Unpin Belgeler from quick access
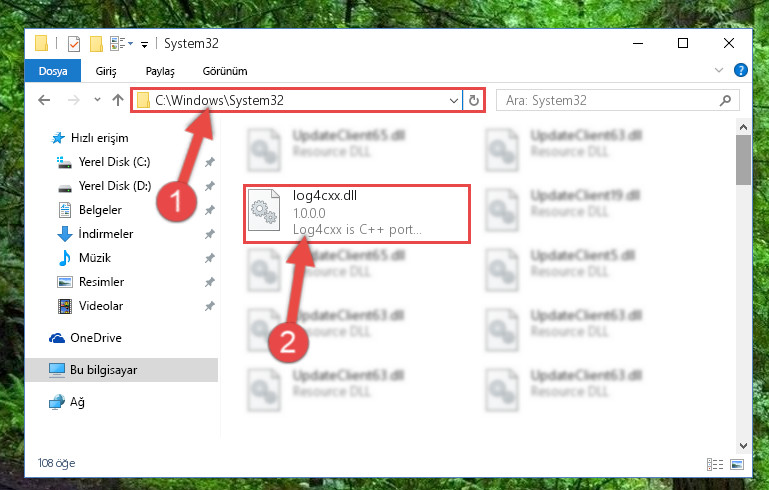The image size is (769, 490). 209,210
